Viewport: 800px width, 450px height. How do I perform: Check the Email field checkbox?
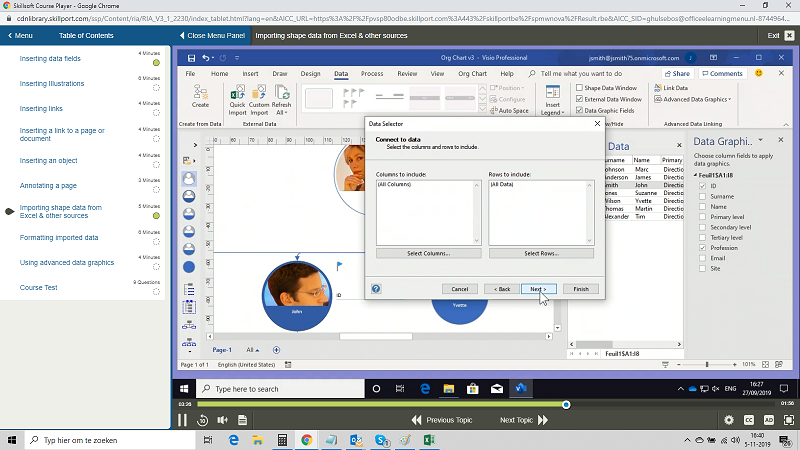click(x=703, y=258)
